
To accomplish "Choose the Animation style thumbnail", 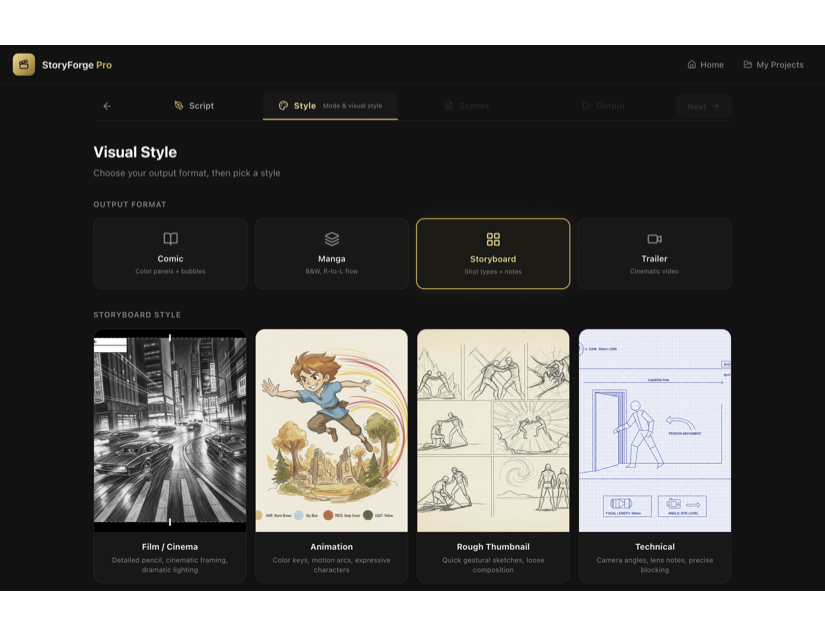I will [x=331, y=430].
